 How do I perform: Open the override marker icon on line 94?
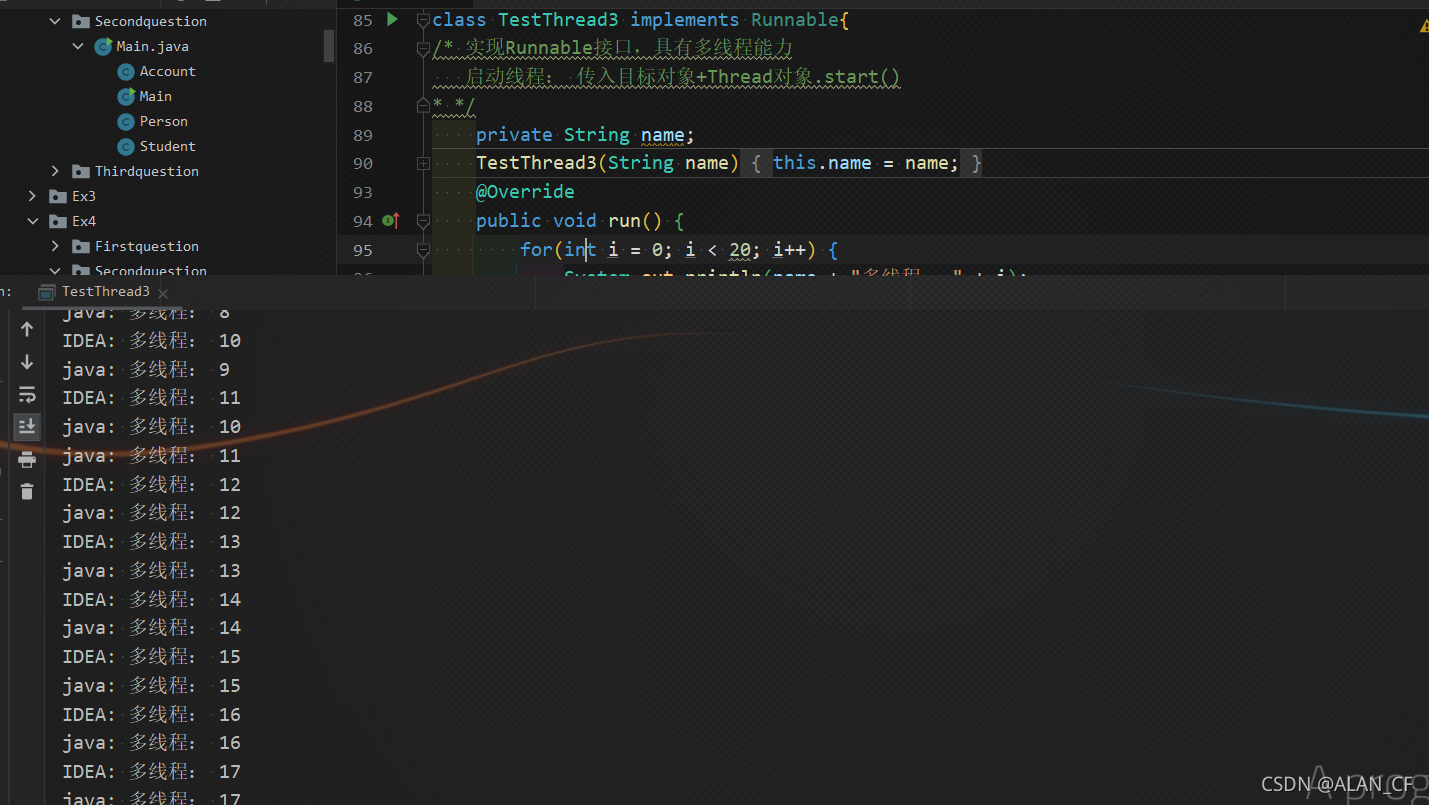point(391,220)
